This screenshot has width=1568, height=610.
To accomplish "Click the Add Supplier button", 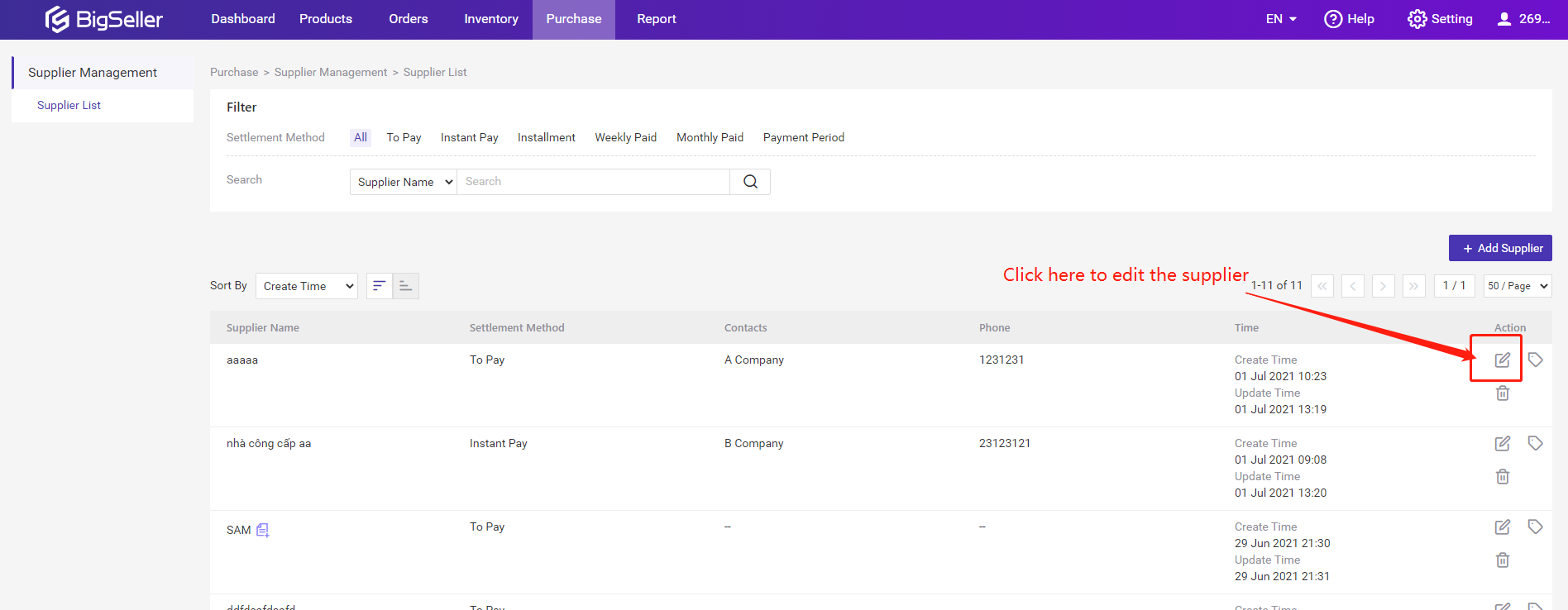I will 1500,248.
